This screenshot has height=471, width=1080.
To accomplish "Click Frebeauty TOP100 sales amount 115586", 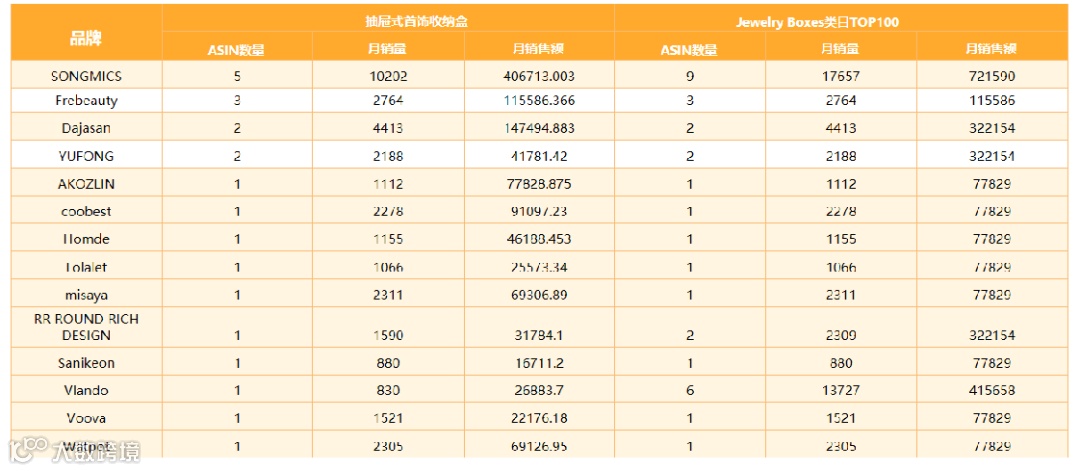I will pos(991,101).
